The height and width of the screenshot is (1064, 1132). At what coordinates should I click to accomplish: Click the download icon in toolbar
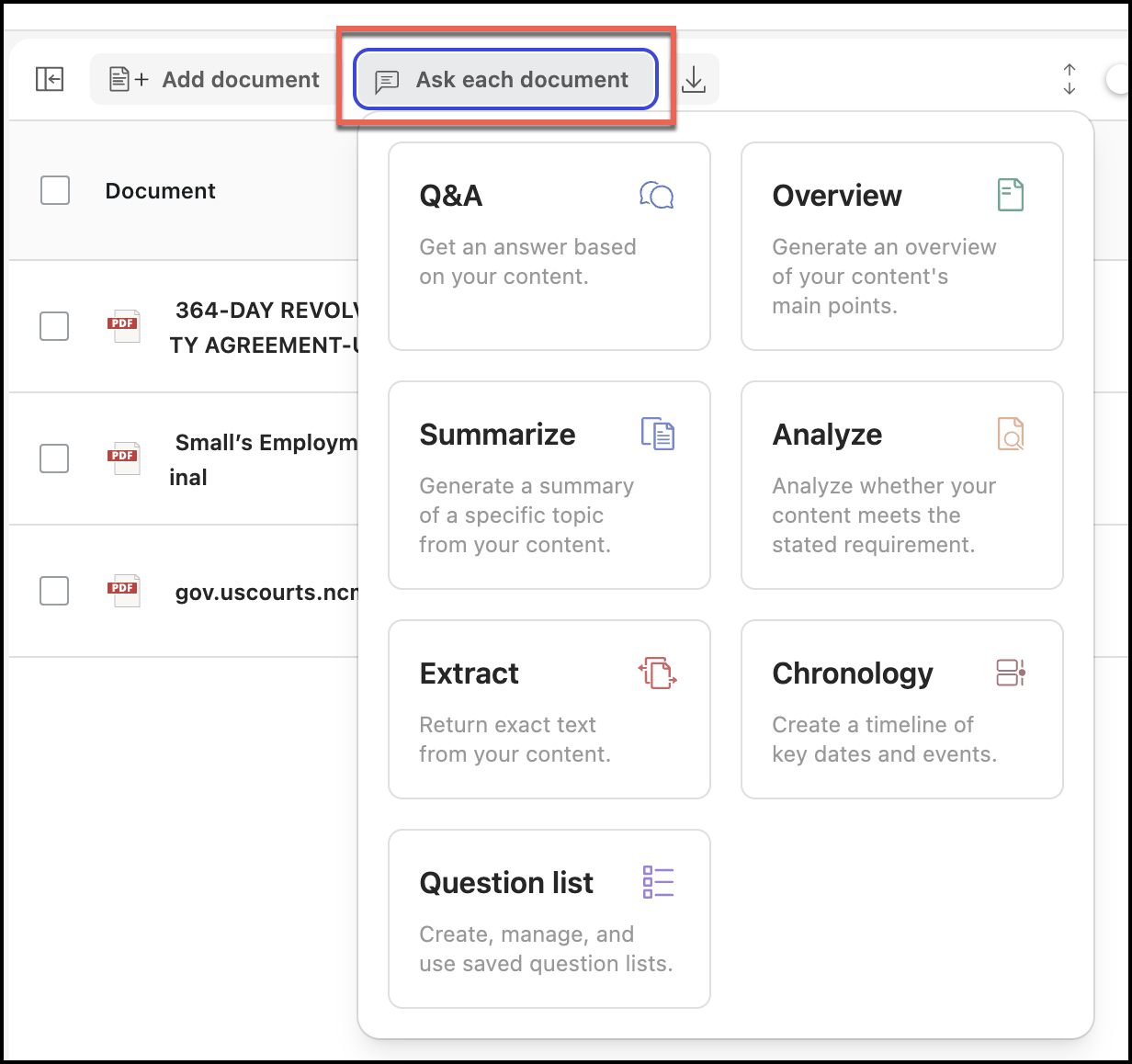click(694, 80)
